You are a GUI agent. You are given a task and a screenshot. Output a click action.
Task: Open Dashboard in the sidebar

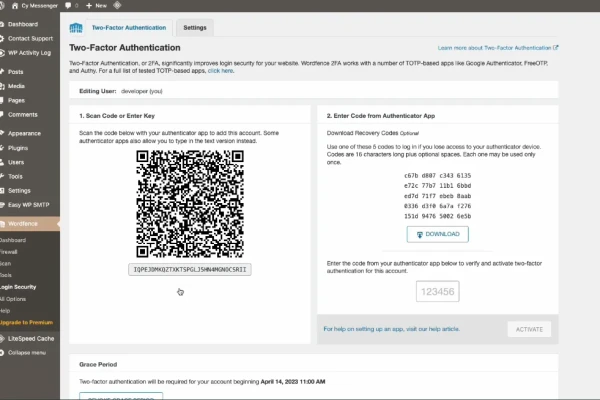pyautogui.click(x=23, y=24)
